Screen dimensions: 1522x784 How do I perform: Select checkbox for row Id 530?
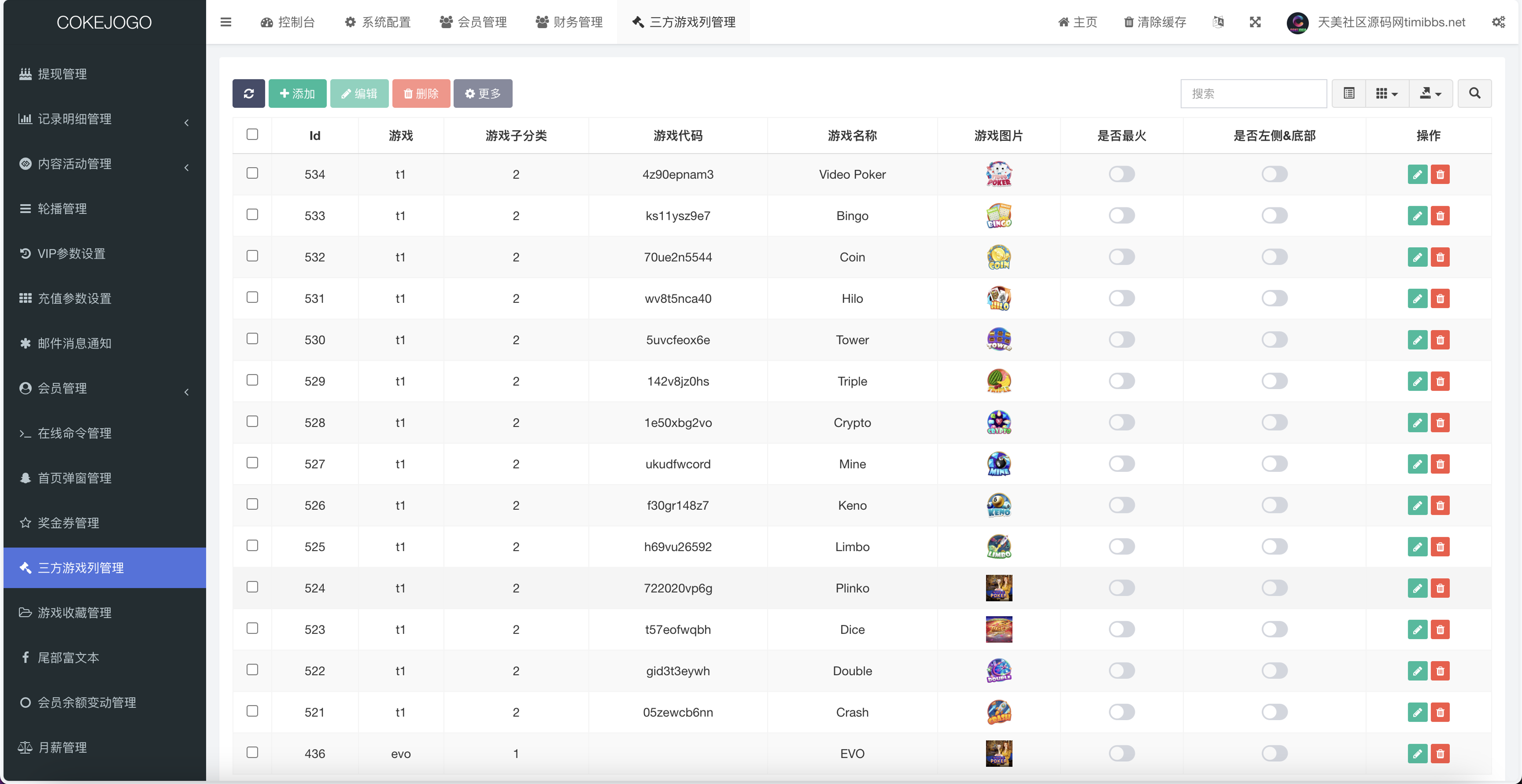252,339
